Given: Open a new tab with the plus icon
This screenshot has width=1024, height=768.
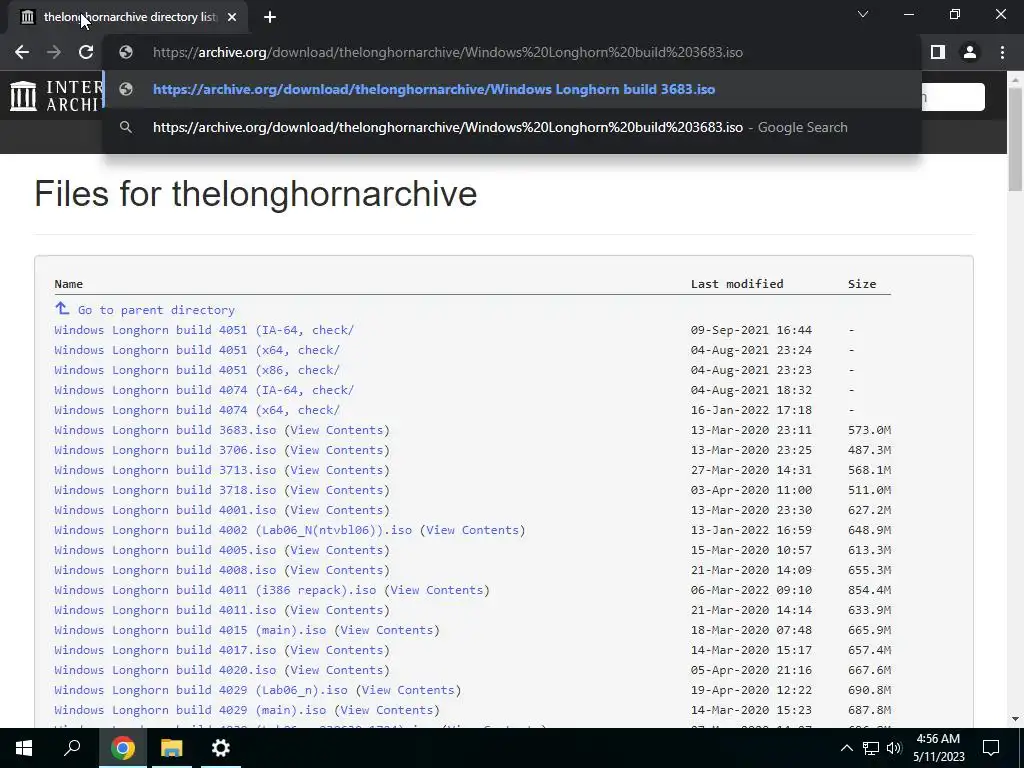Looking at the screenshot, I should click(270, 17).
